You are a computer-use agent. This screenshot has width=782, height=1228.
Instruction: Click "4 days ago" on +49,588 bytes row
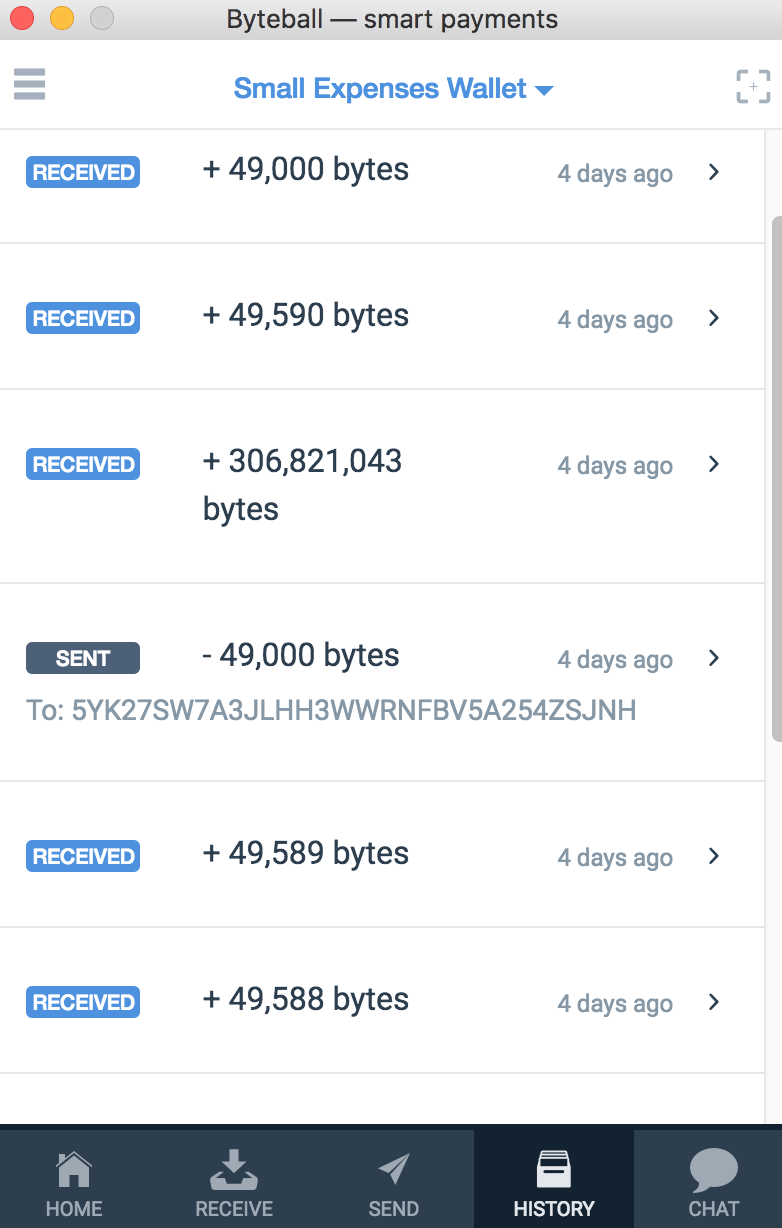[615, 1004]
